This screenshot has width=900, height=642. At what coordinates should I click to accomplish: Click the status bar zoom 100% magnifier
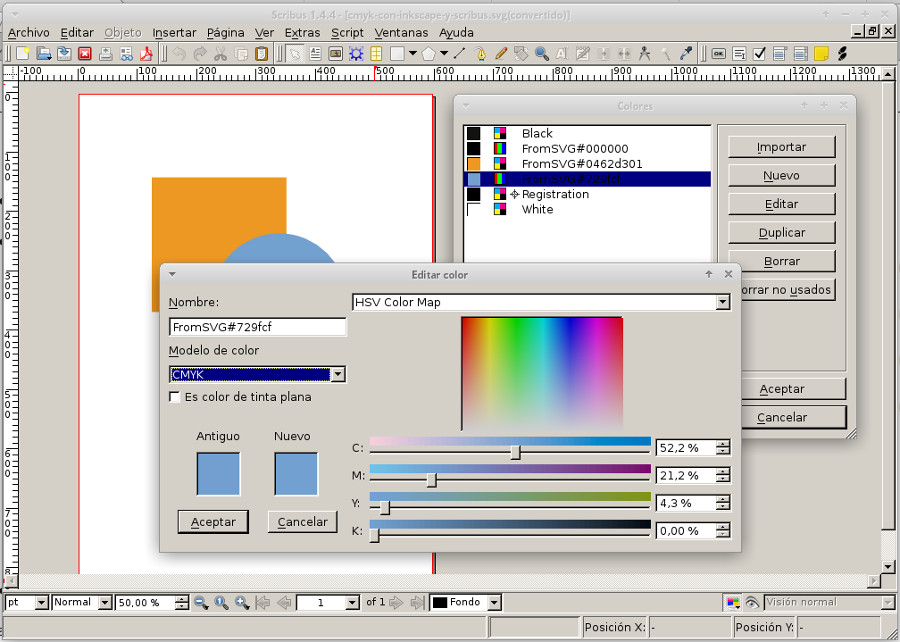coord(222,602)
